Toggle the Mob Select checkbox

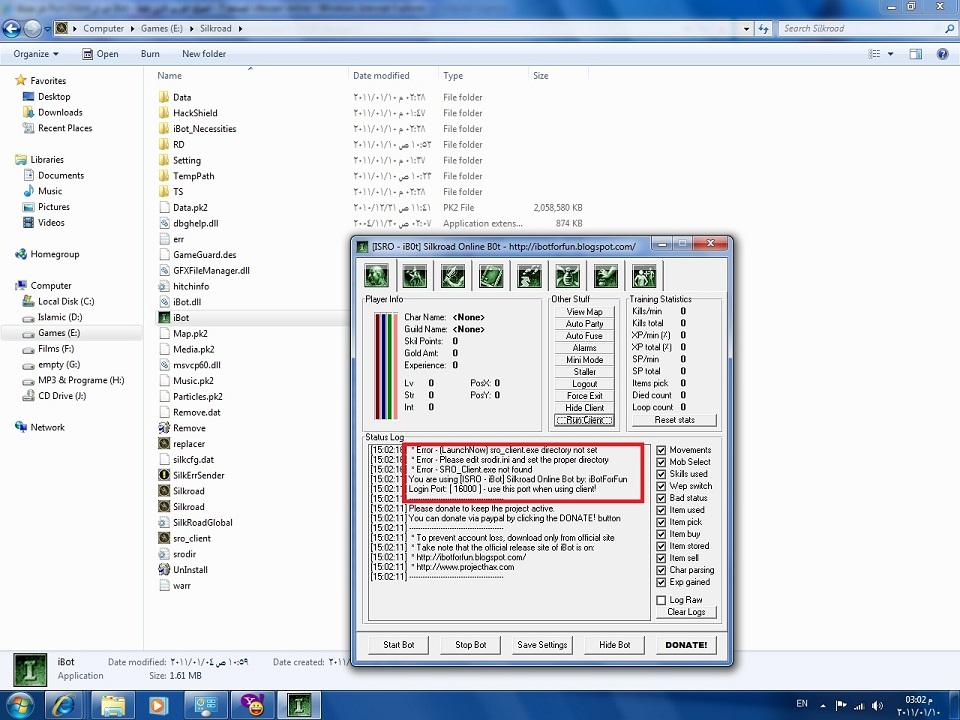(x=661, y=462)
